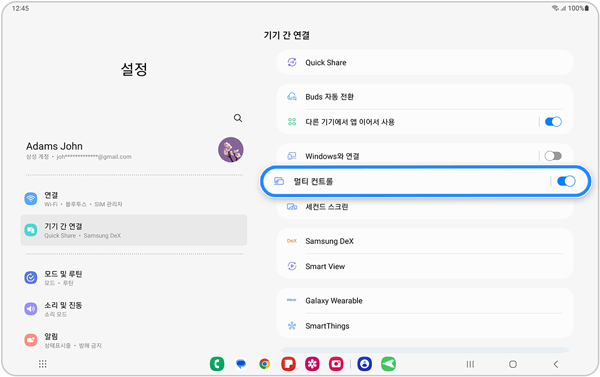This screenshot has height=377, width=600.
Task: Open SmartThings row
Action: [x=425, y=326]
